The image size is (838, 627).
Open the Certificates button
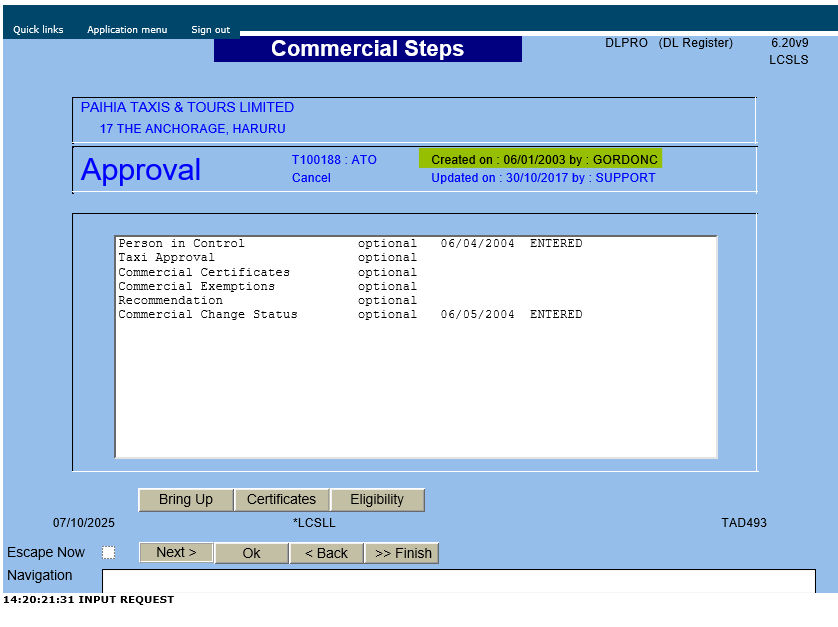pyautogui.click(x=281, y=500)
